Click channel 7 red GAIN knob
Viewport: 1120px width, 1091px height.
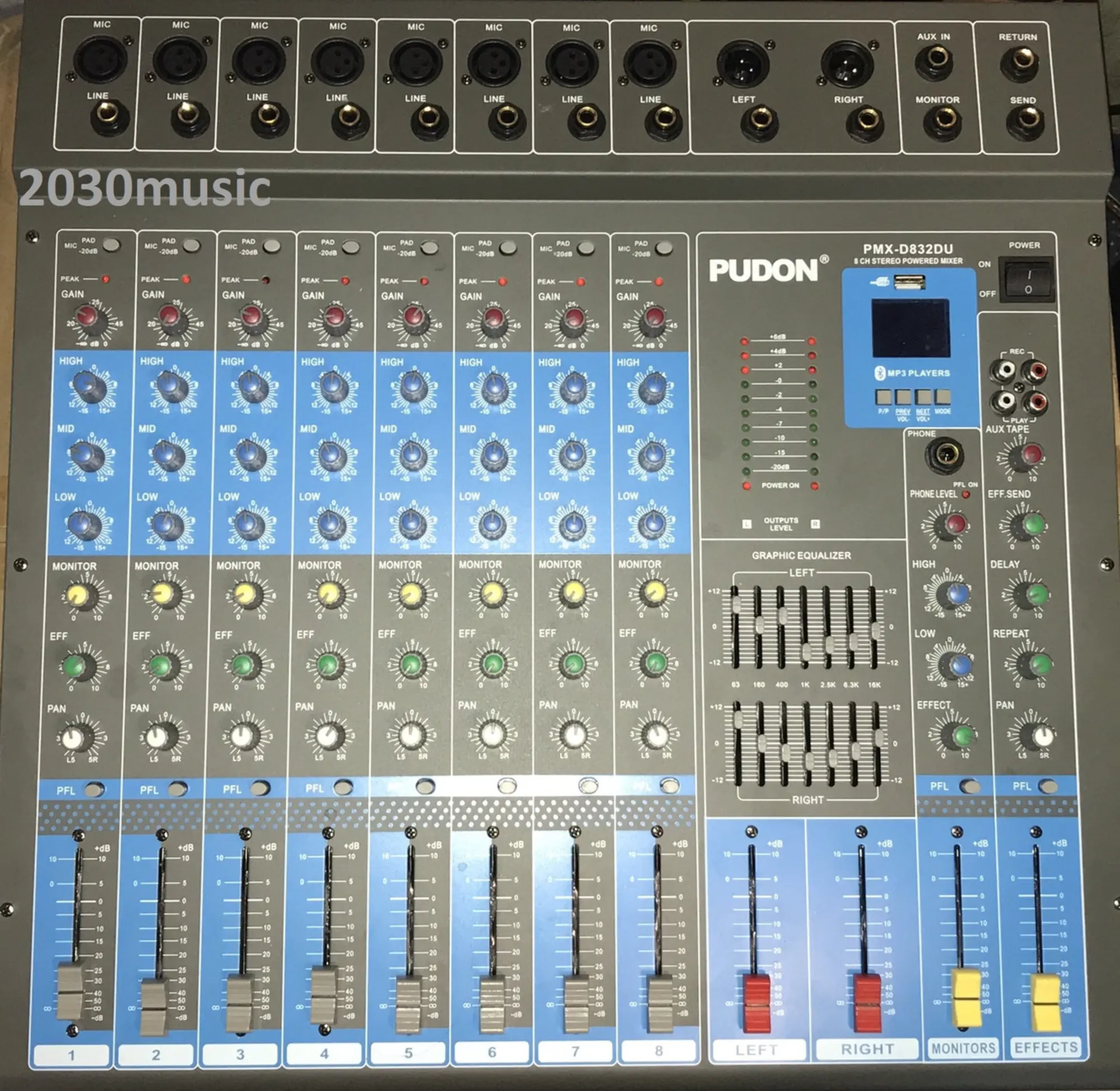point(573,320)
